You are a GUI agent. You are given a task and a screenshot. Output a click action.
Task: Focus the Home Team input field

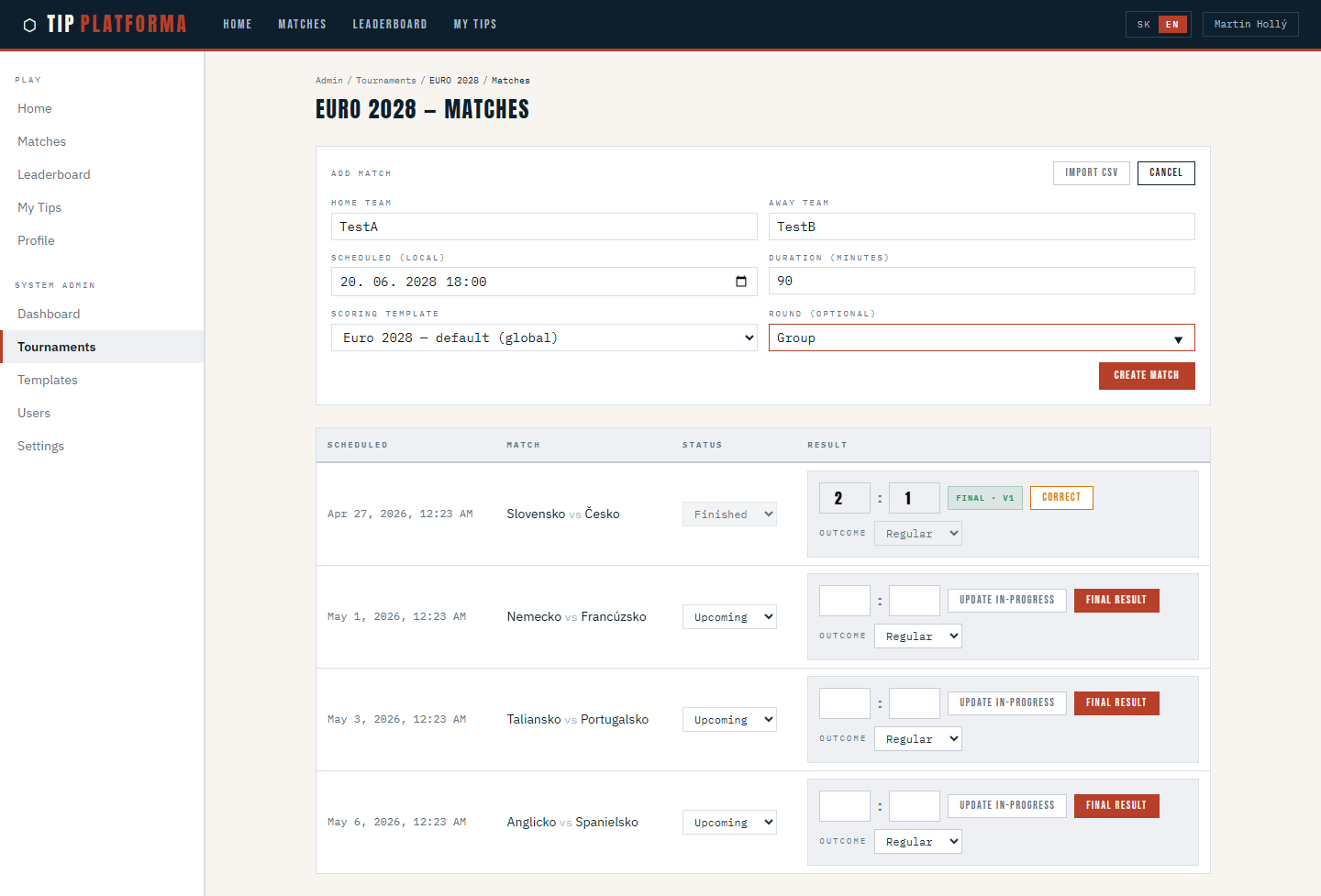[x=543, y=227]
